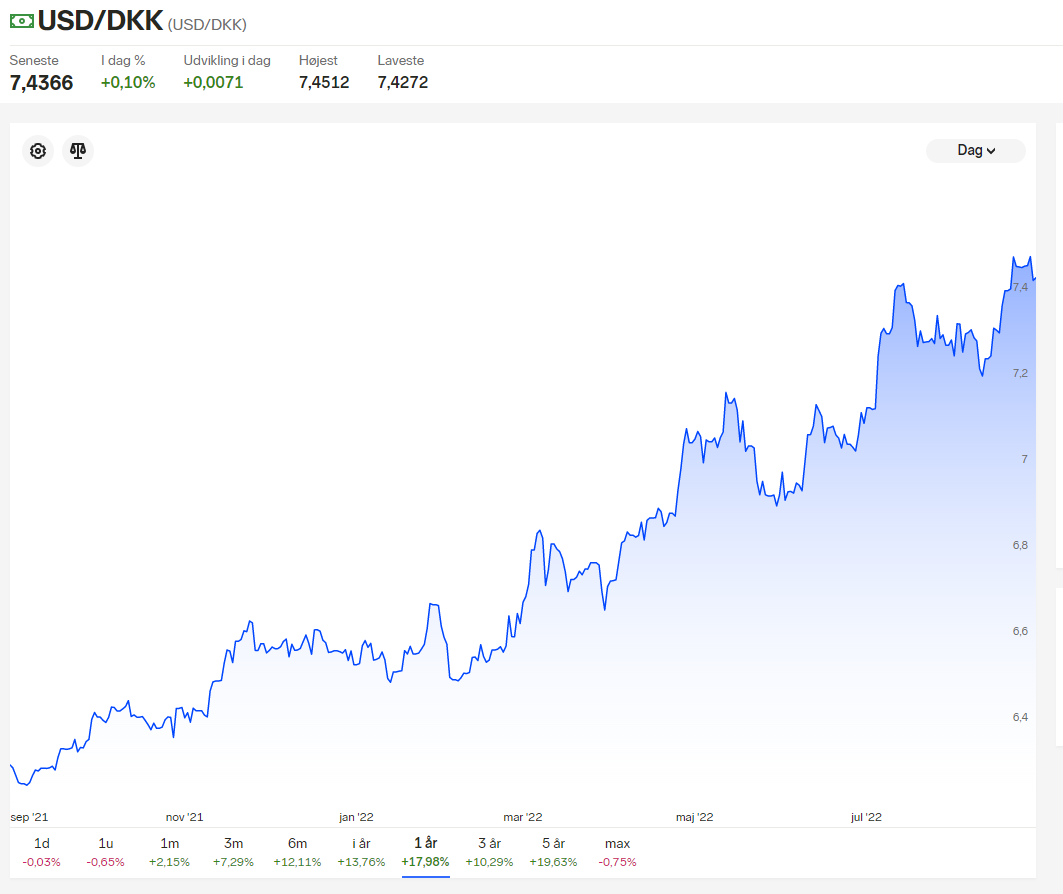Click the green banknote currency icon

22,21
